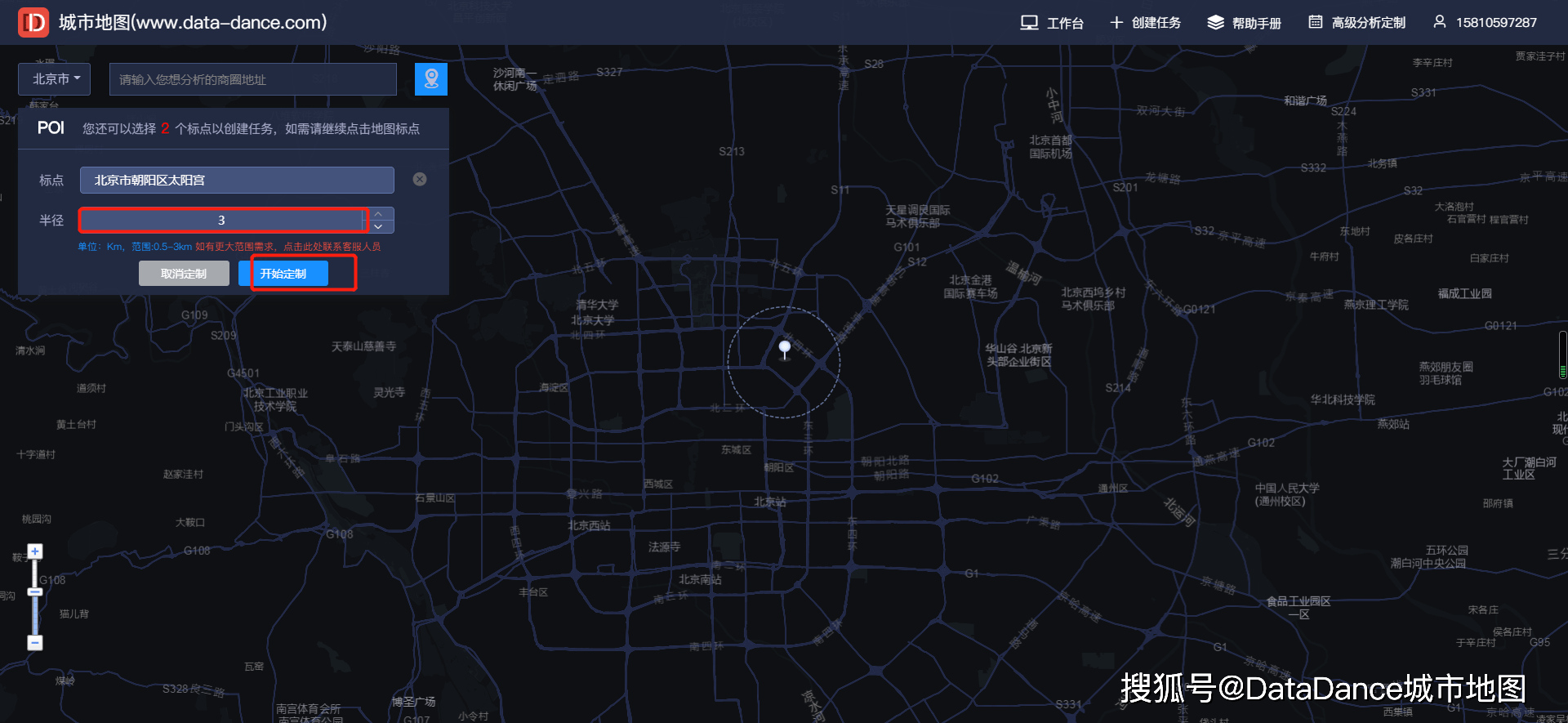Open 创建任务 in the top navigation
This screenshot has width=1568, height=723.
pyautogui.click(x=1145, y=23)
